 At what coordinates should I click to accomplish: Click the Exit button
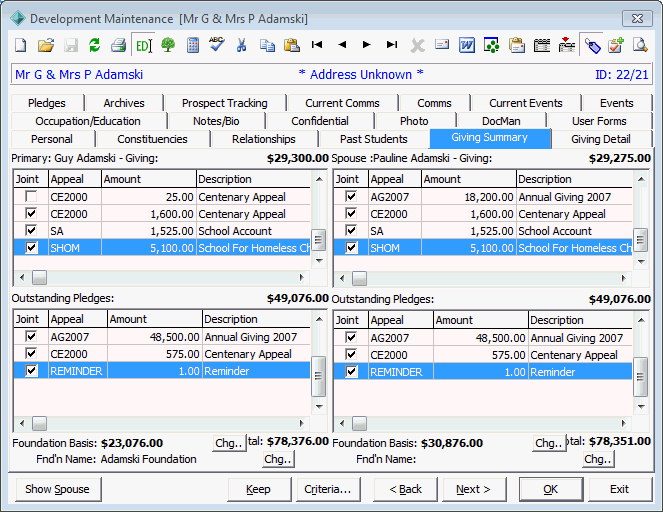[619, 489]
